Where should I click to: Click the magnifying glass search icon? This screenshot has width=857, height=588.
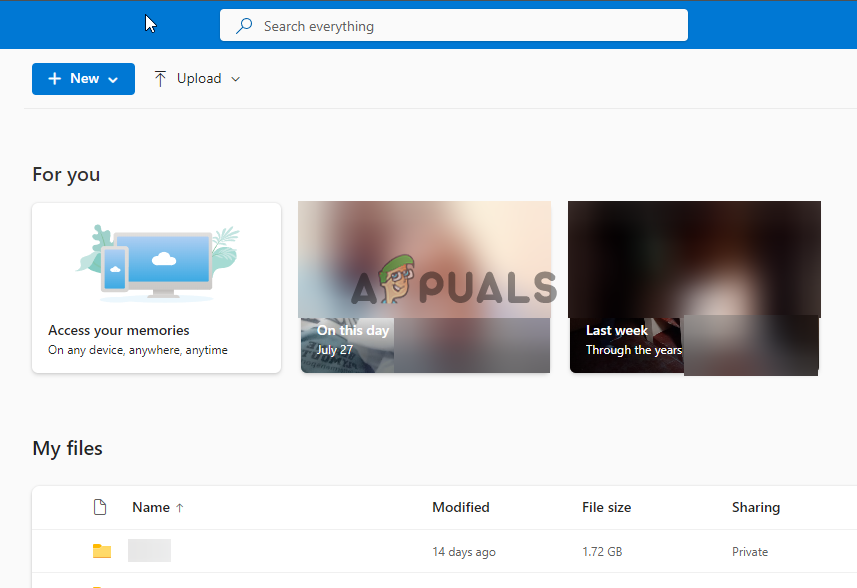point(243,25)
